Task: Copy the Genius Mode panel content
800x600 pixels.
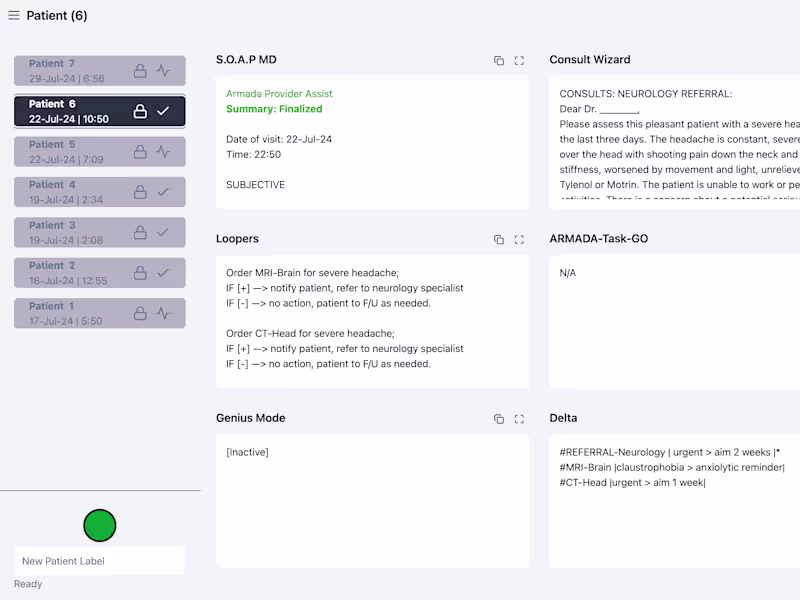Action: point(499,419)
